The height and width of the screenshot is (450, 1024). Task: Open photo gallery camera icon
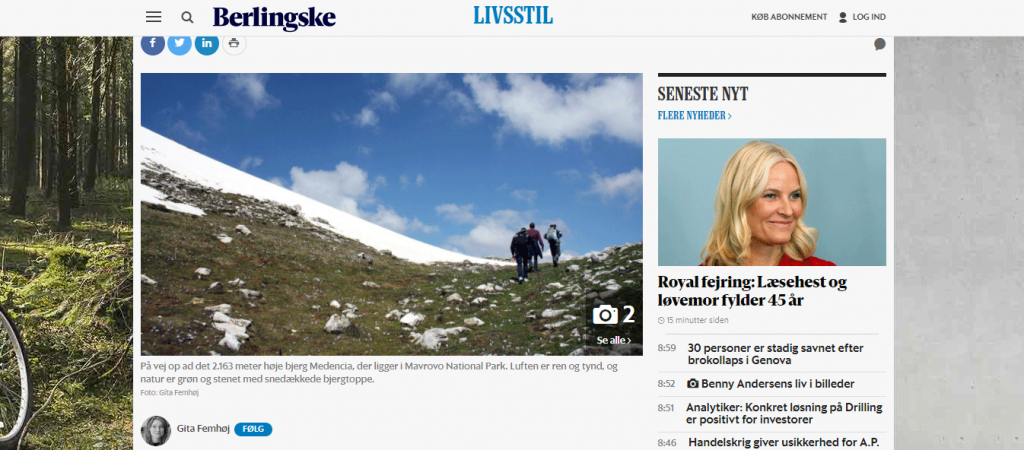[x=605, y=315]
